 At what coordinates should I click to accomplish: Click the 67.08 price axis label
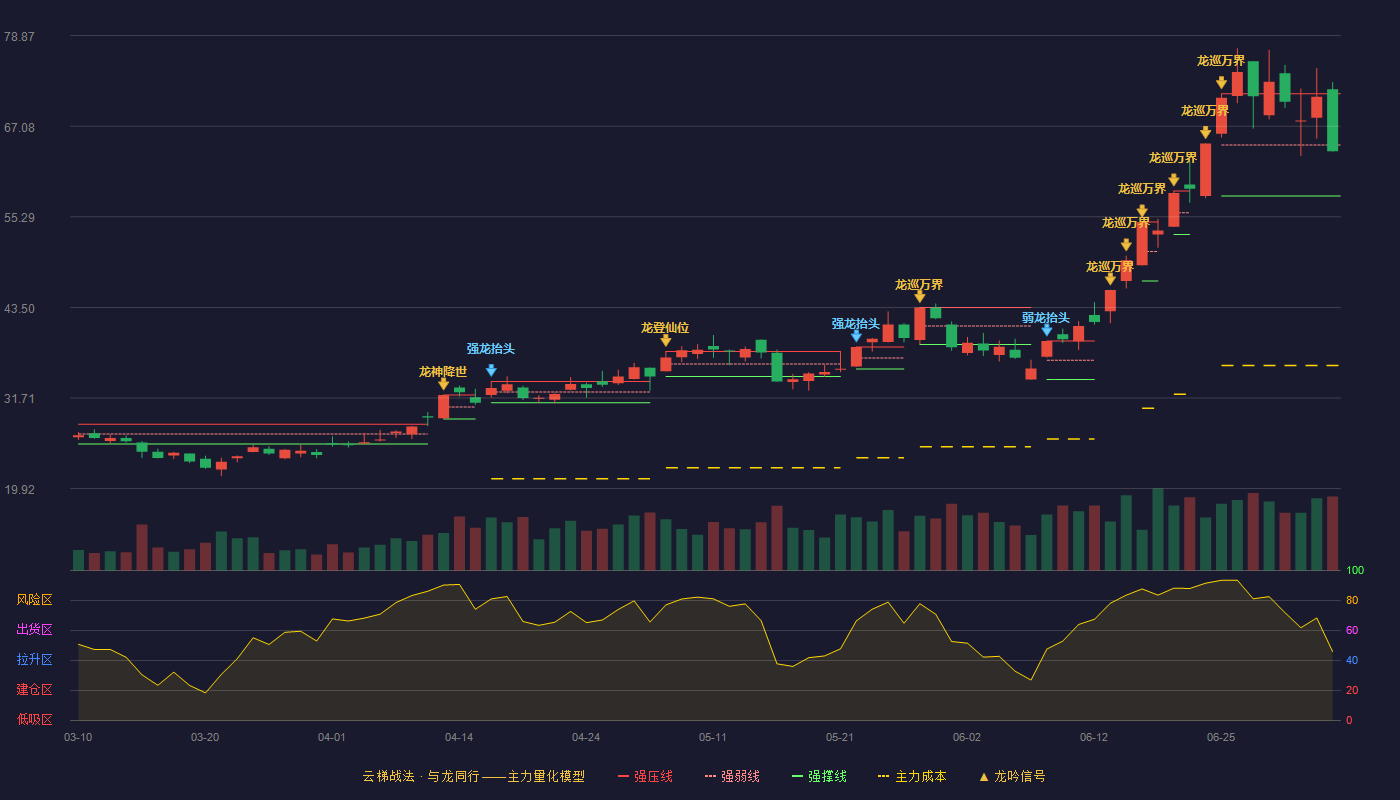(x=19, y=127)
